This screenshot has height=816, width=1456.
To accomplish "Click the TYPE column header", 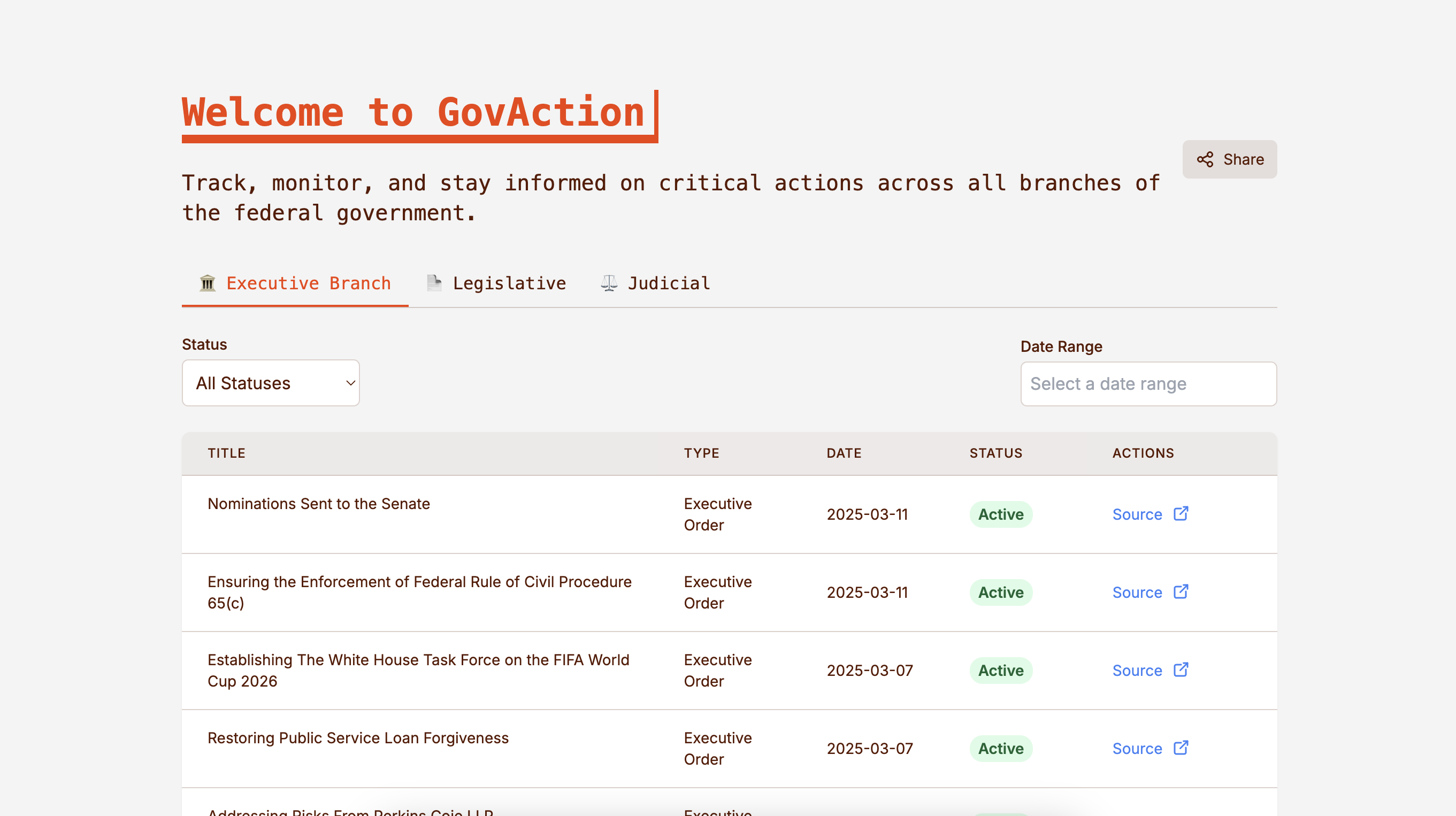I will [701, 453].
